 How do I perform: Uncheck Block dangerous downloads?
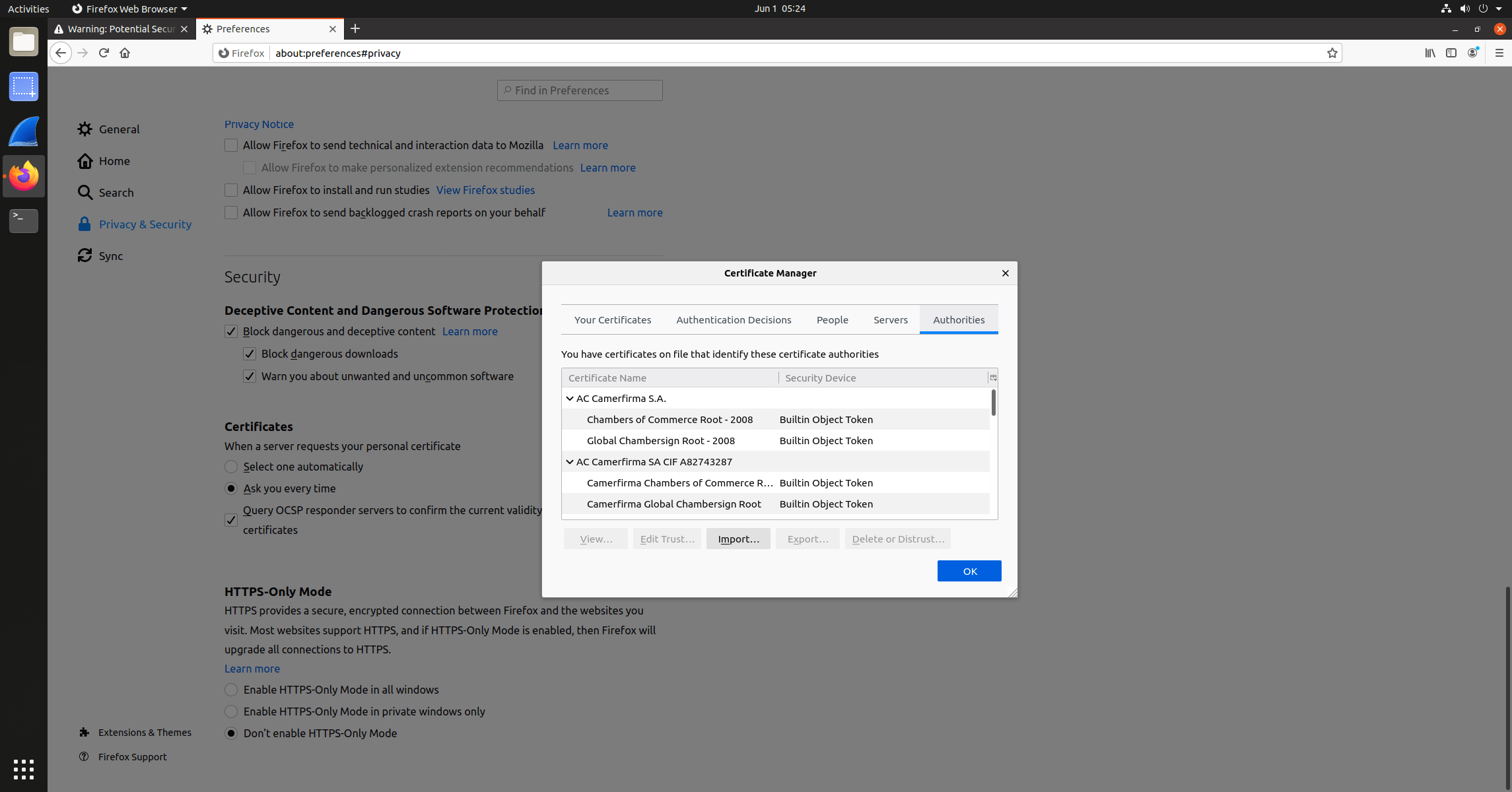pos(250,354)
